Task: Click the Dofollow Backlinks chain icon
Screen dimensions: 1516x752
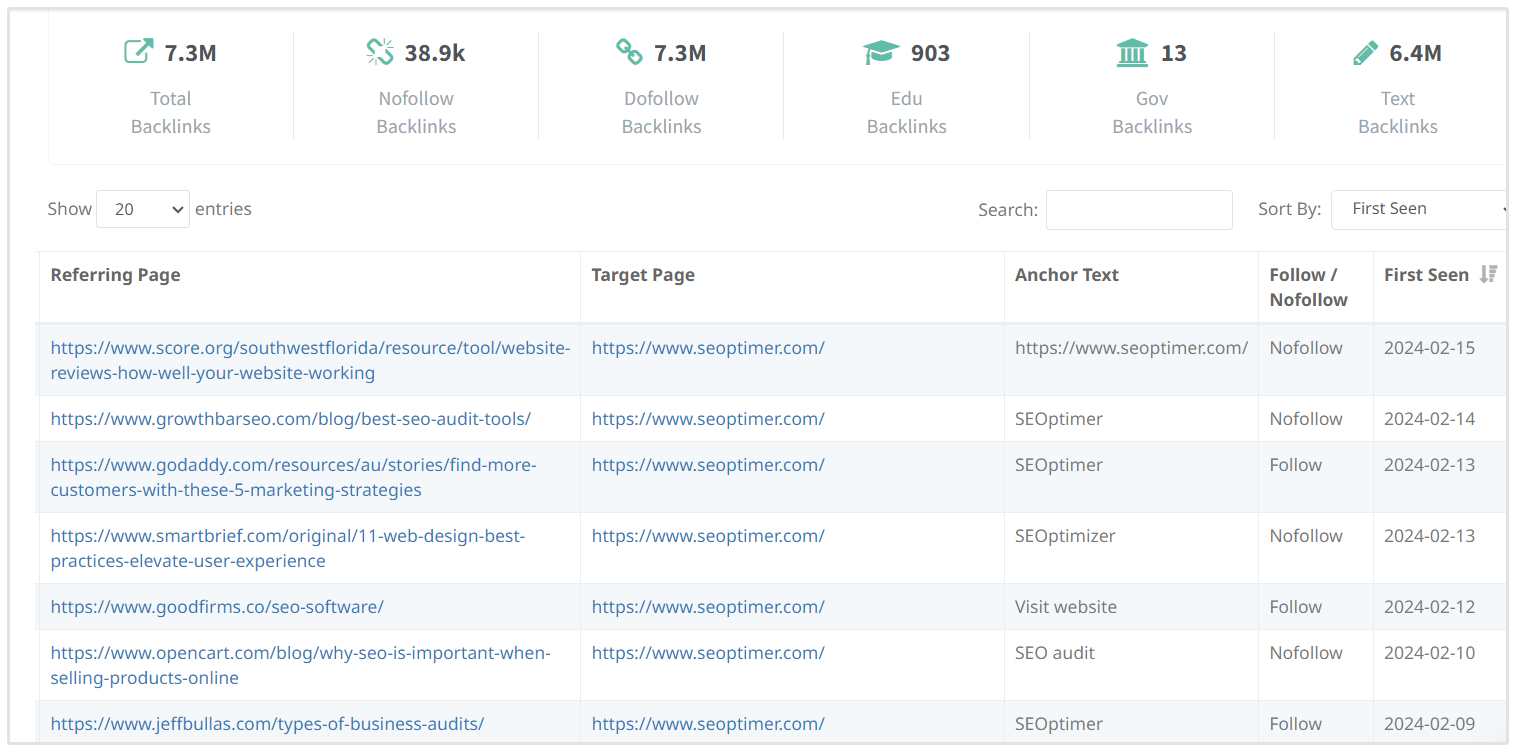Action: (x=629, y=52)
